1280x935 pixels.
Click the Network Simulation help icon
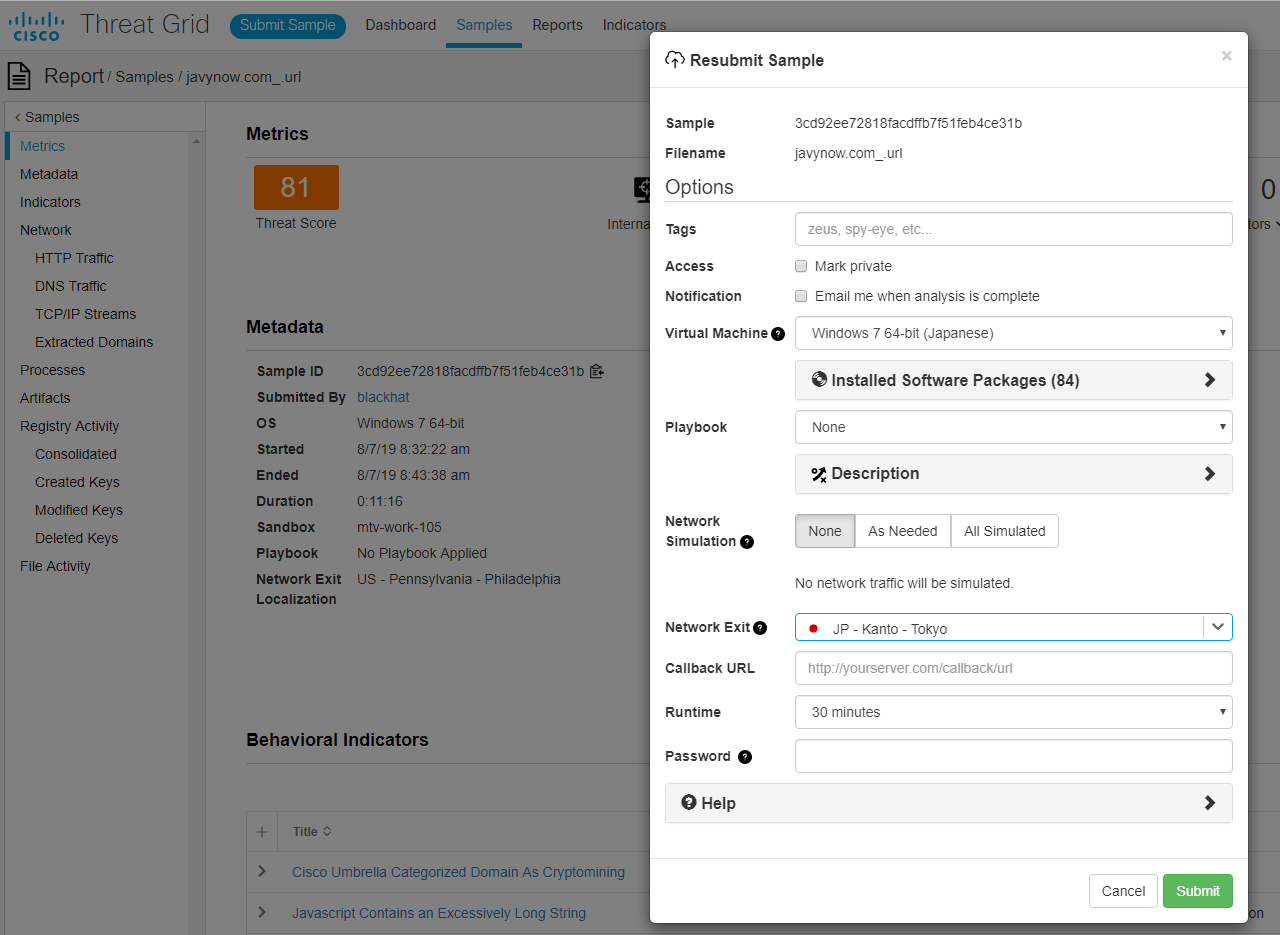pos(746,542)
